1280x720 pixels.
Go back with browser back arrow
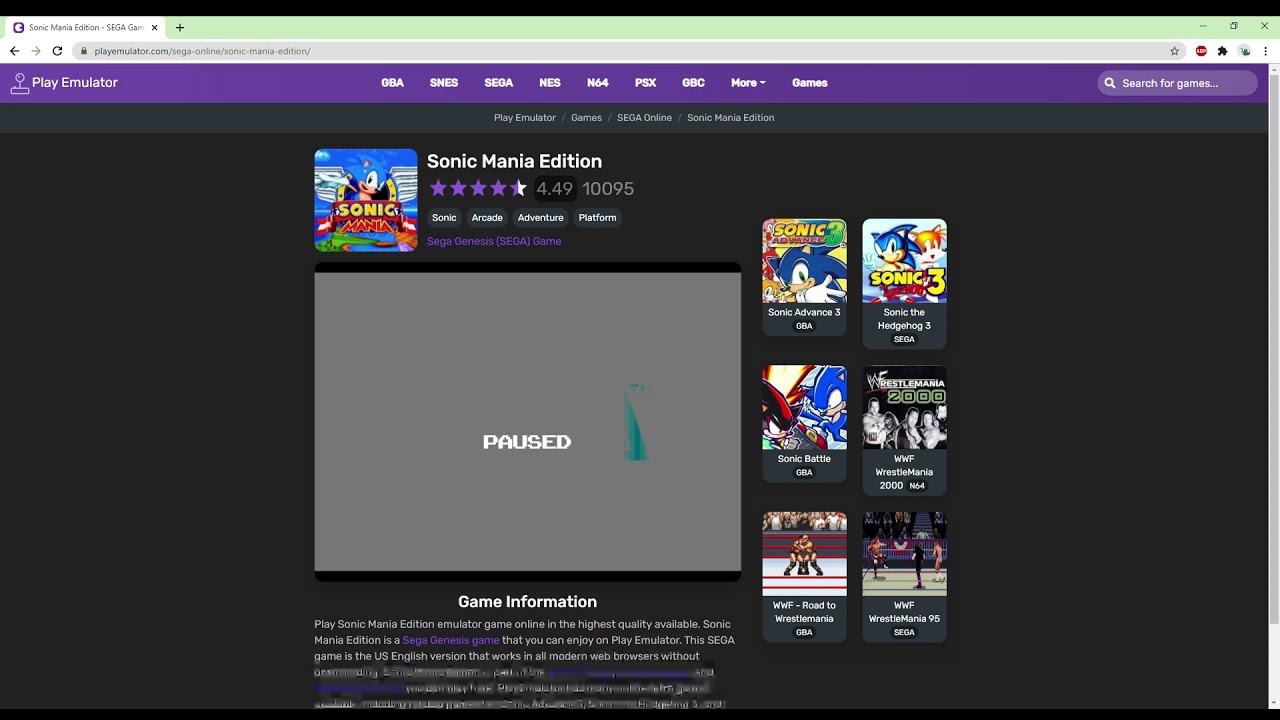(14, 51)
